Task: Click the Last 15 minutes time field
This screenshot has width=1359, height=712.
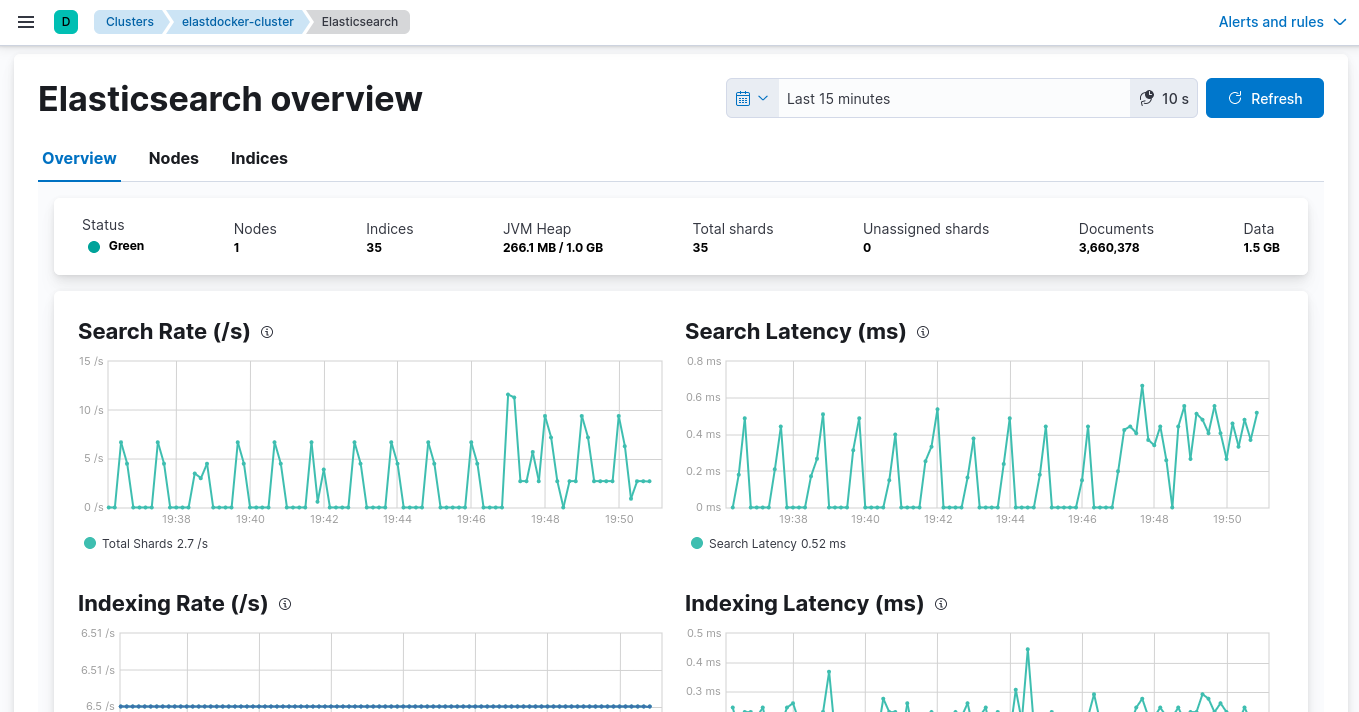Action: (x=954, y=99)
